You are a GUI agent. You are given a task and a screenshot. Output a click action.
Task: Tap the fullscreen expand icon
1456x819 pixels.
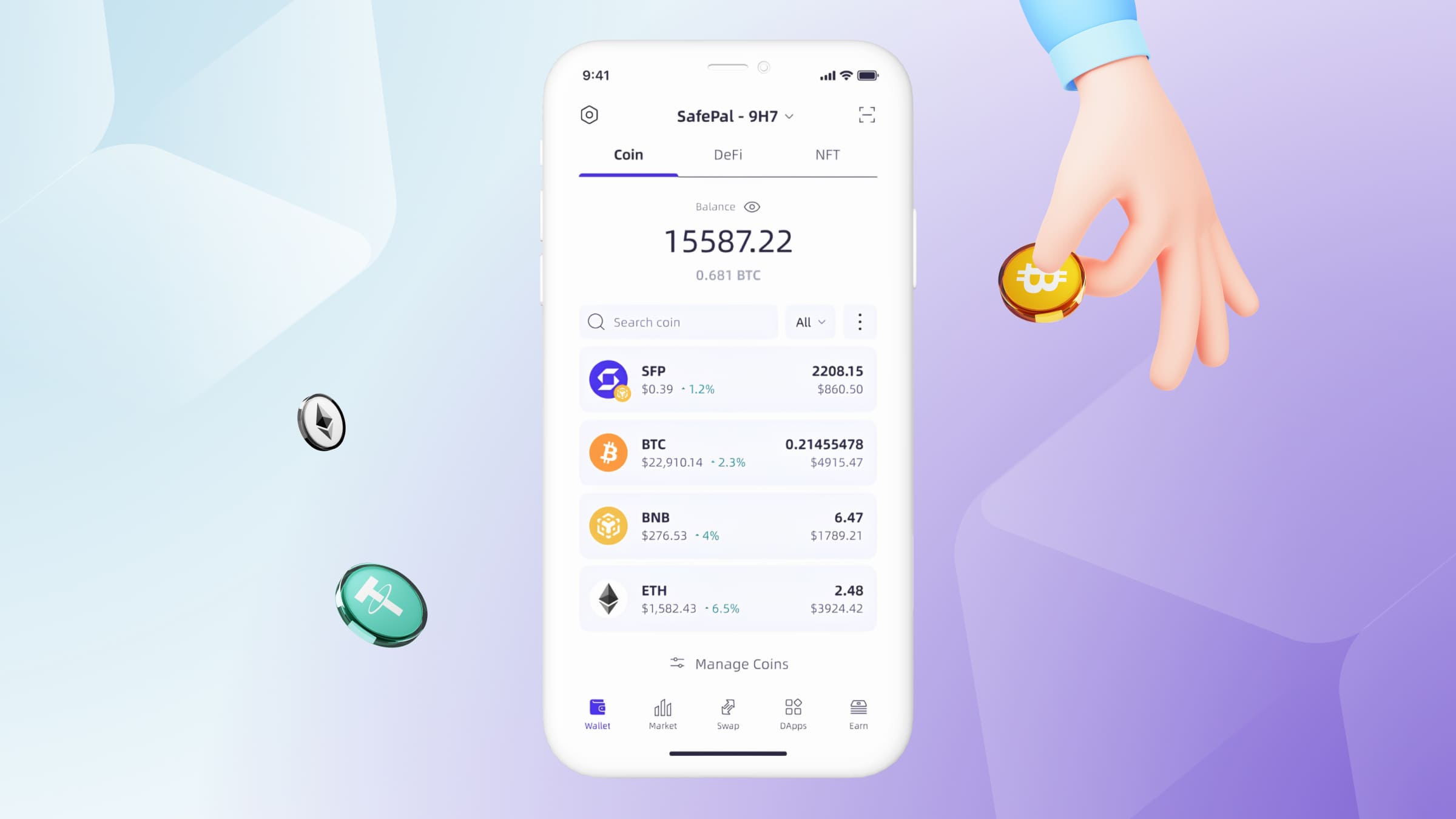pos(866,114)
